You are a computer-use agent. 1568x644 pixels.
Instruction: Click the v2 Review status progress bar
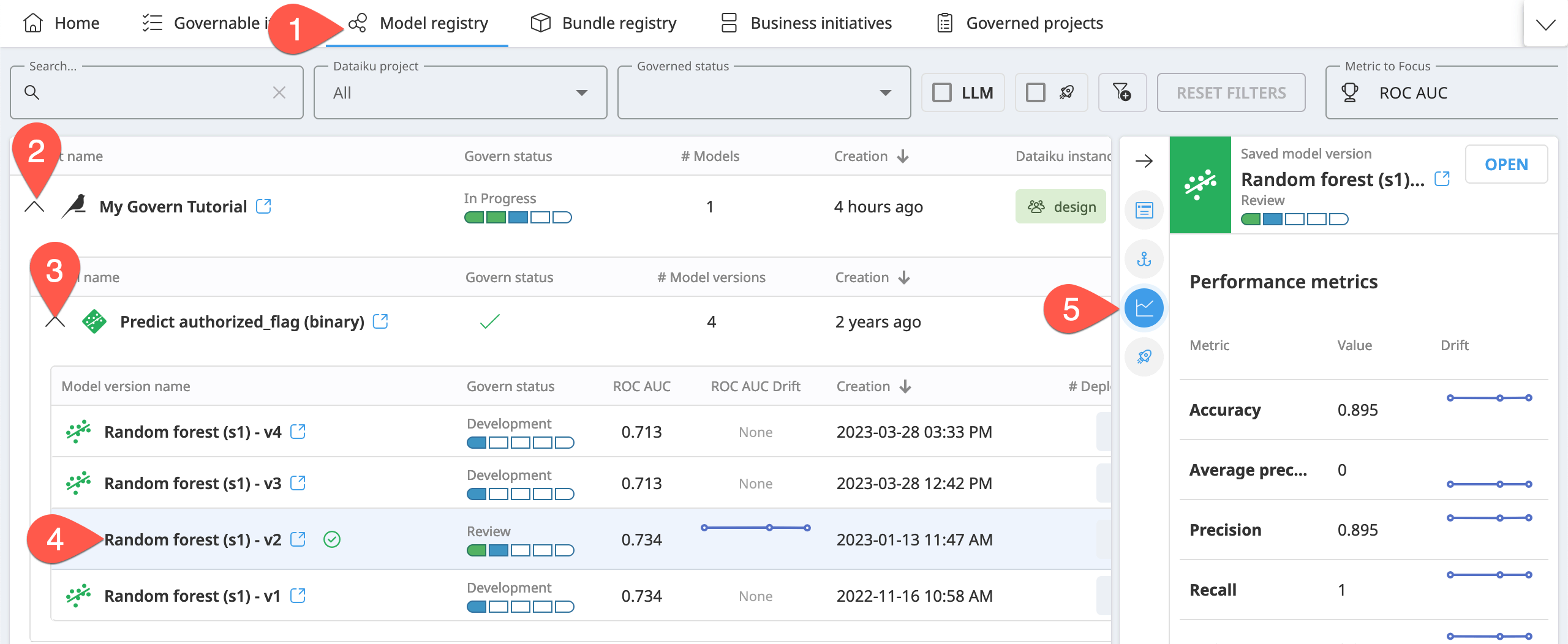pyautogui.click(x=520, y=550)
